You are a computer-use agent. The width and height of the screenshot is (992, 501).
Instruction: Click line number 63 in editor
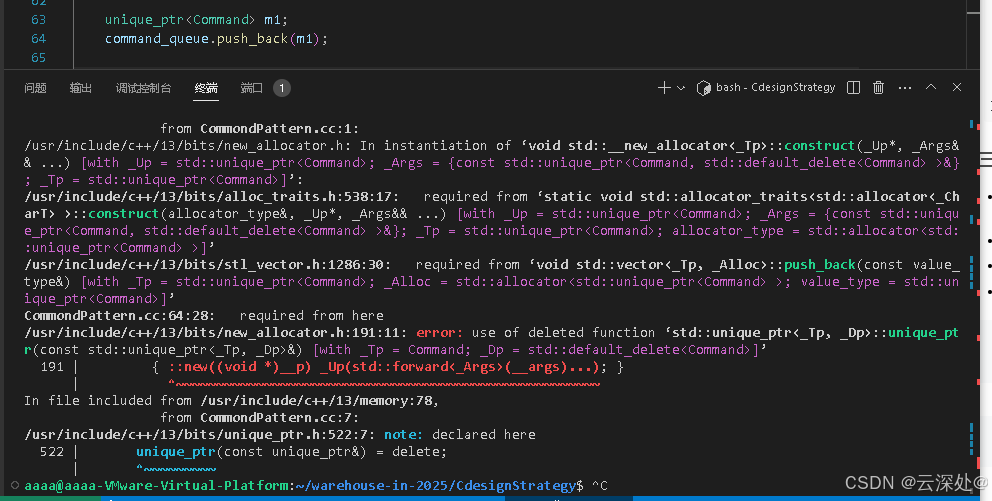pos(39,20)
